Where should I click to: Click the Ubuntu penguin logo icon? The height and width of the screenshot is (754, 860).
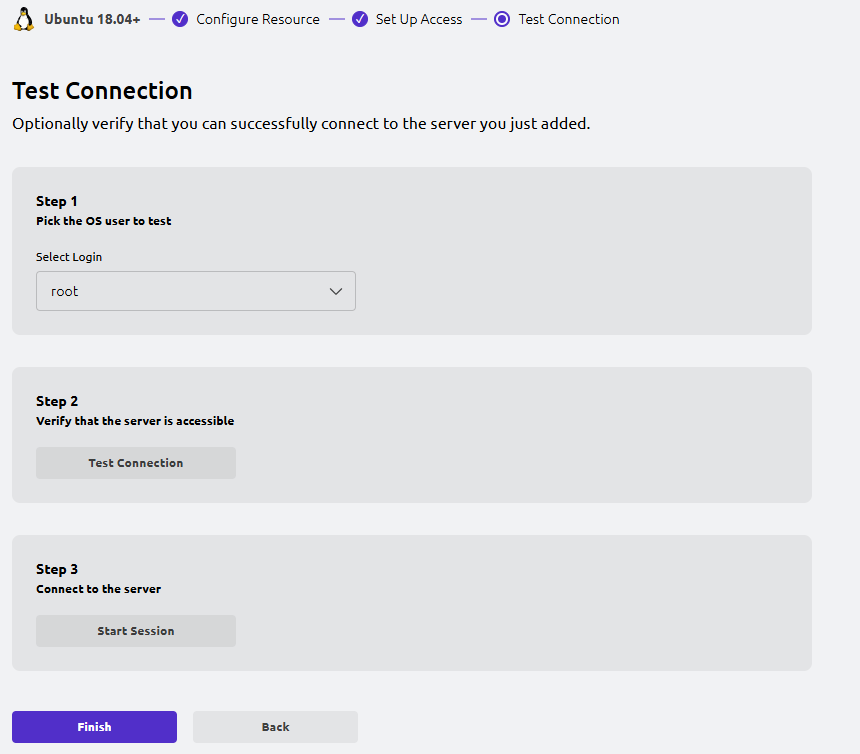(24, 19)
